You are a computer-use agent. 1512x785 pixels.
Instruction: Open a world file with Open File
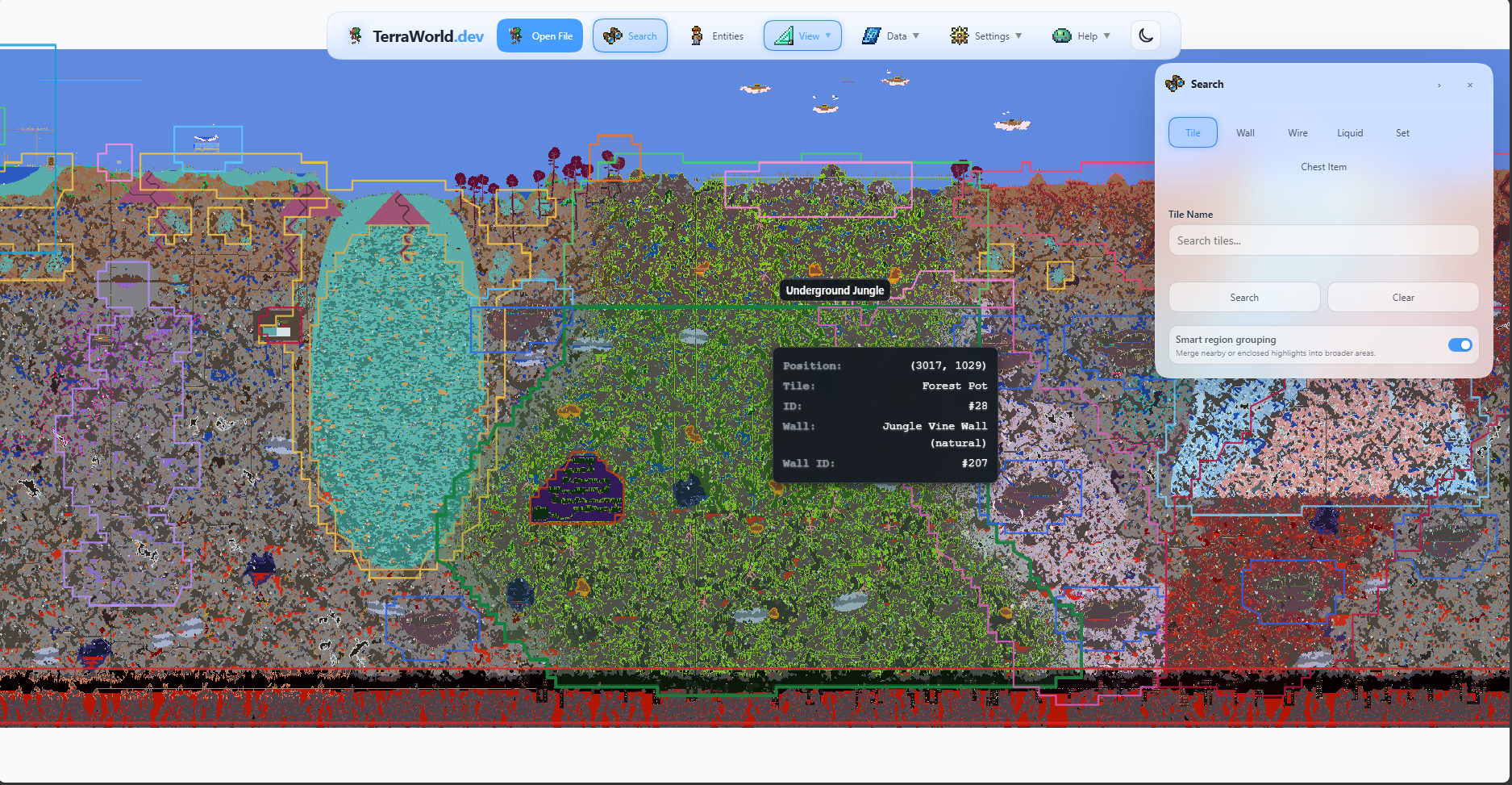(x=539, y=35)
